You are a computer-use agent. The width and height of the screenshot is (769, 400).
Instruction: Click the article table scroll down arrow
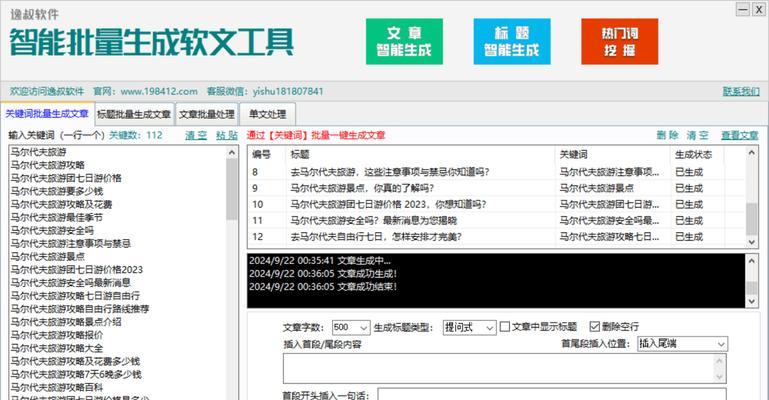(751, 242)
